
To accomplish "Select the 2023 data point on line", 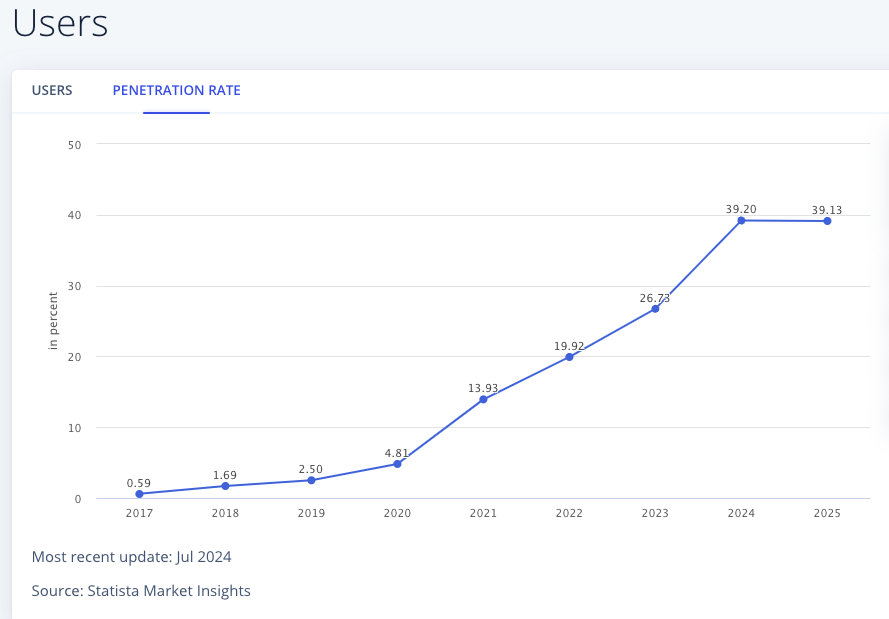I will (655, 309).
